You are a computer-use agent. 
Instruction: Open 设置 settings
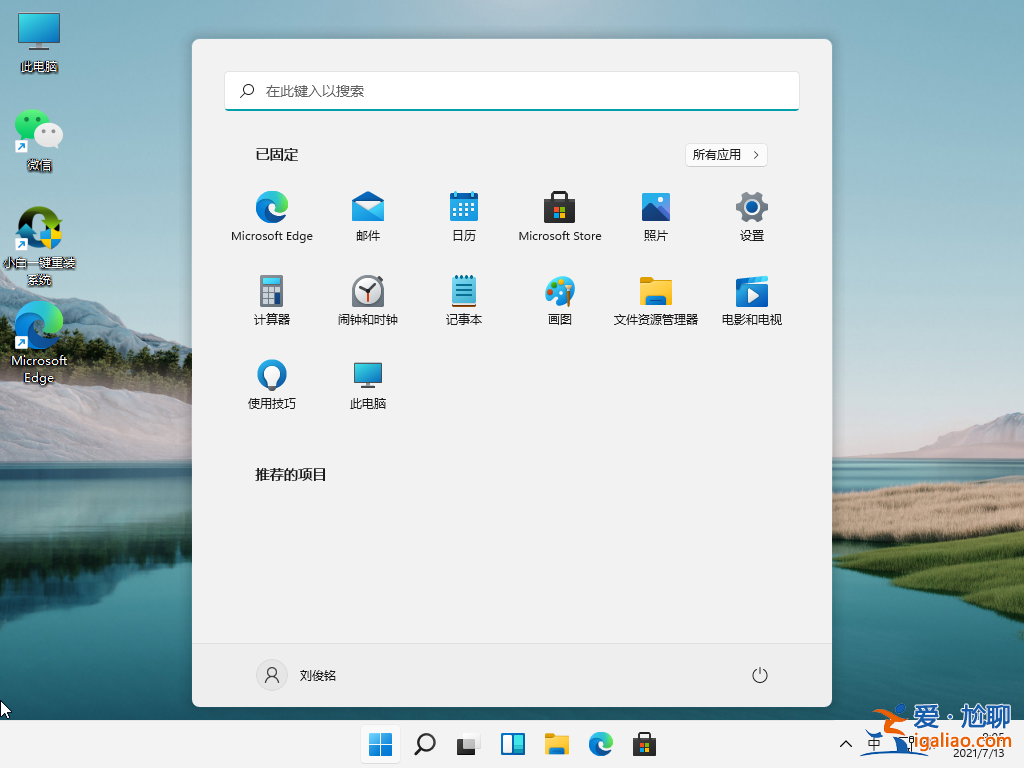pos(751,209)
